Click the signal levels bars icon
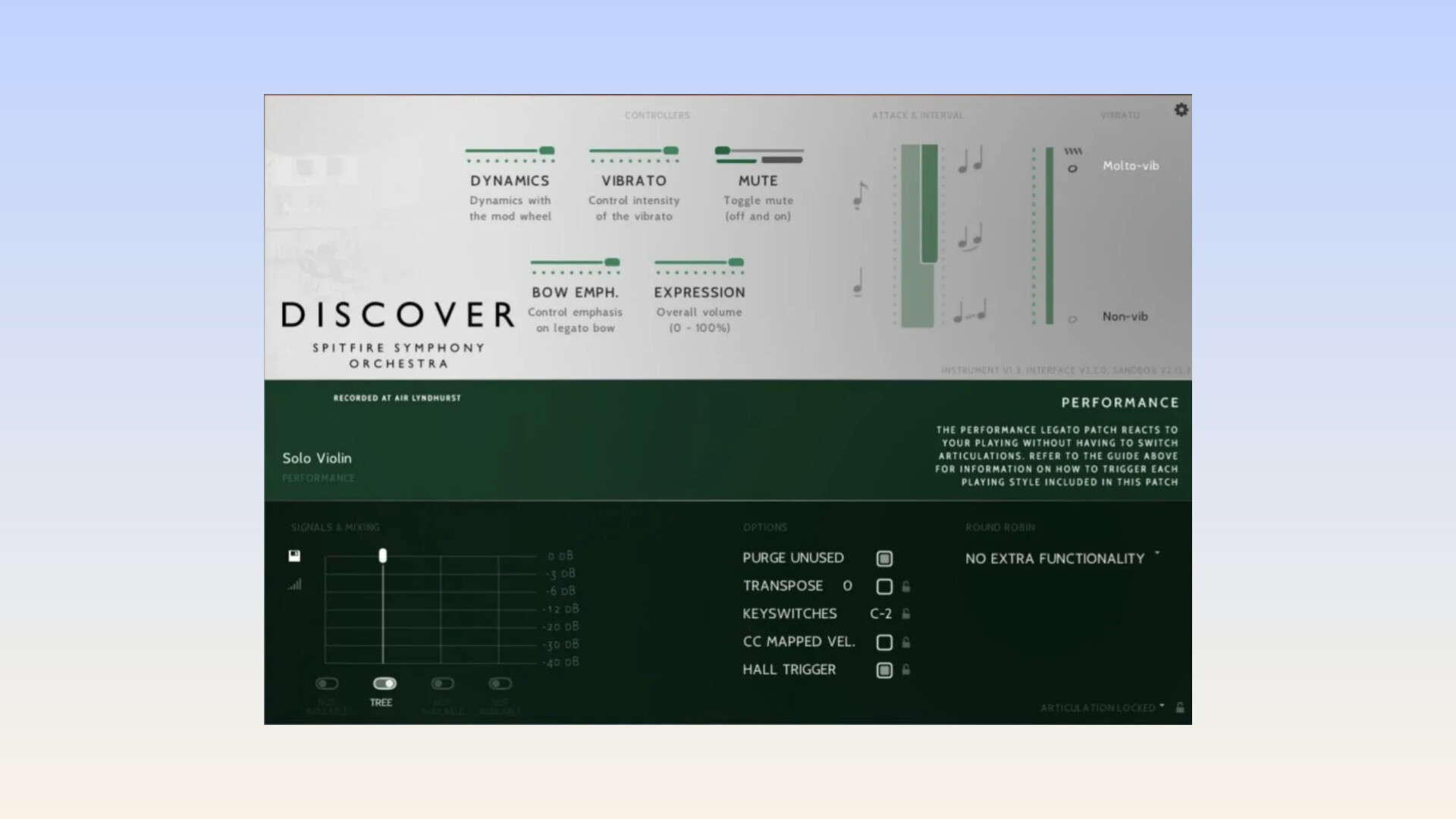1456x819 pixels. pyautogui.click(x=294, y=584)
